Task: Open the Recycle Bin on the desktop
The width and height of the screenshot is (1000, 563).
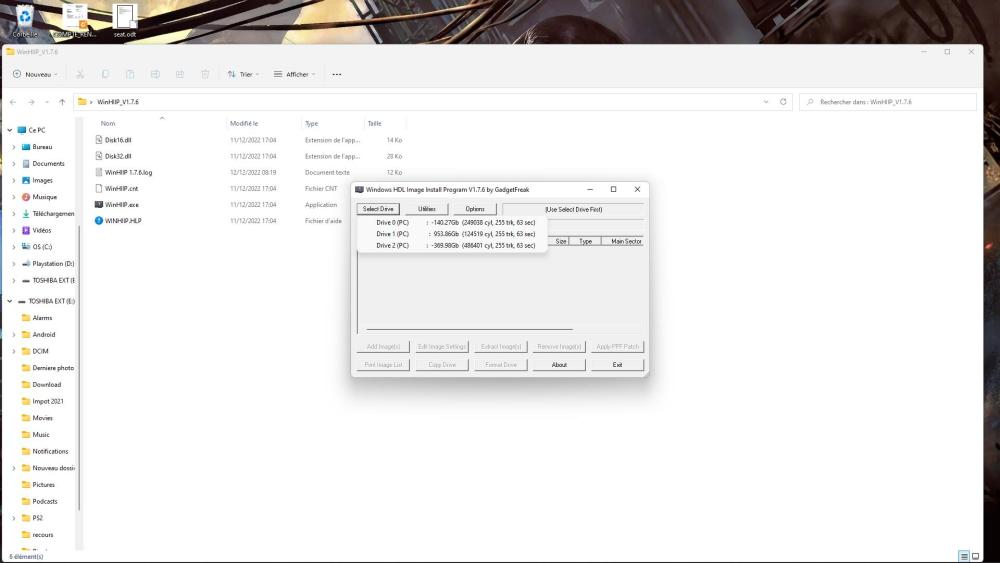Action: 25,18
